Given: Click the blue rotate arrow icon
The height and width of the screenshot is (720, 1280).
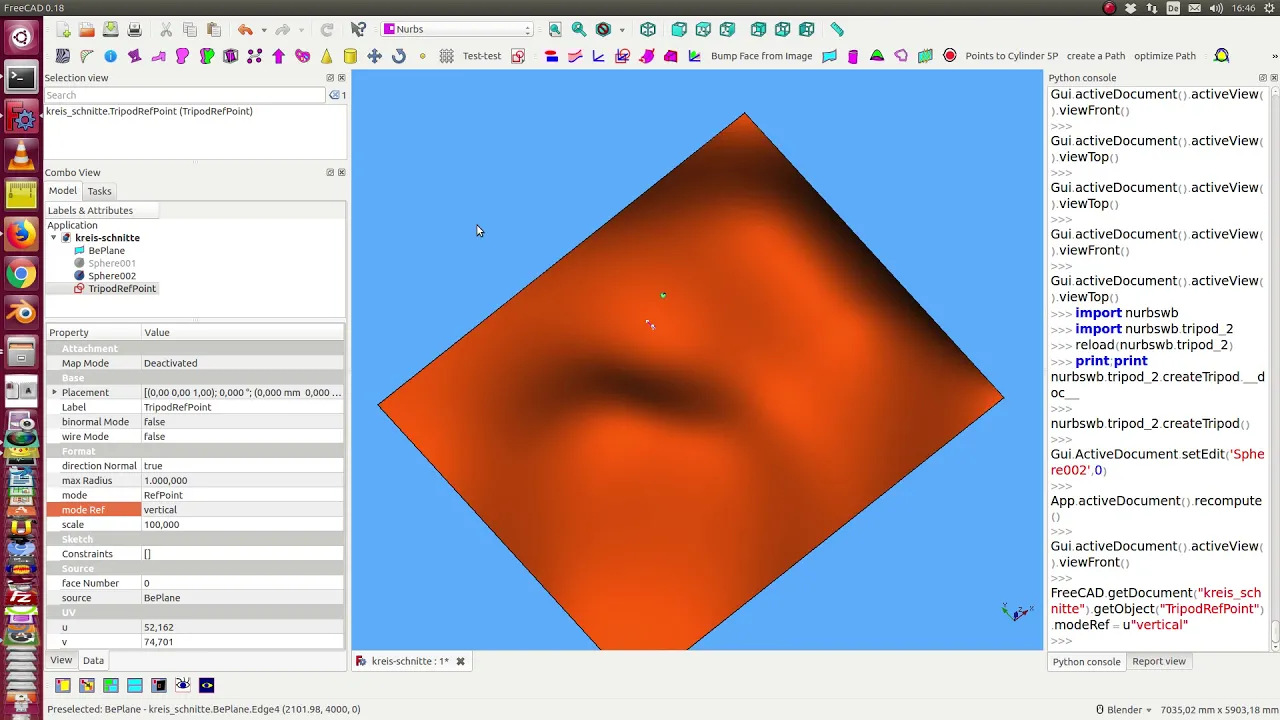Looking at the screenshot, I should click(399, 56).
